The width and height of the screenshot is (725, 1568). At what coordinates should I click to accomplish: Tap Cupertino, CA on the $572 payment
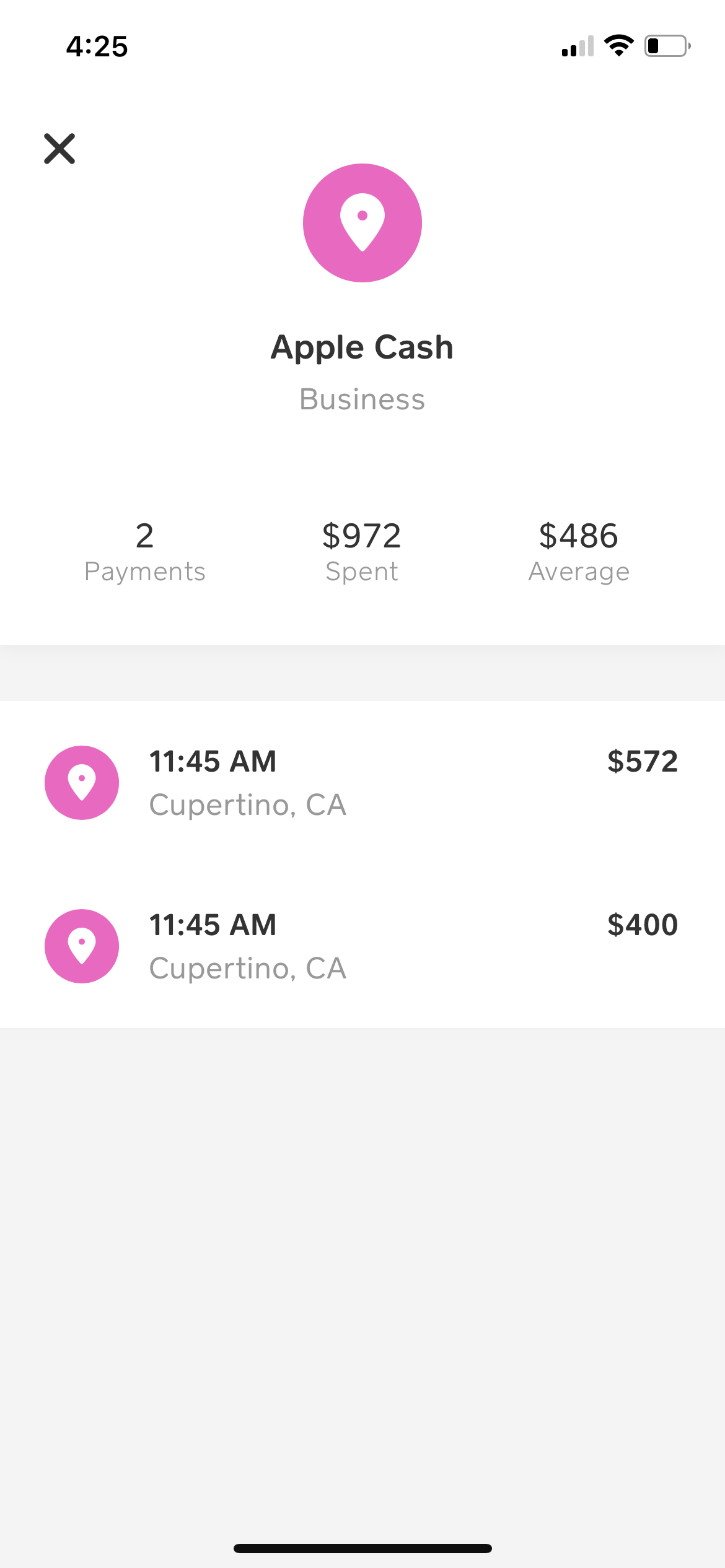[x=248, y=805]
